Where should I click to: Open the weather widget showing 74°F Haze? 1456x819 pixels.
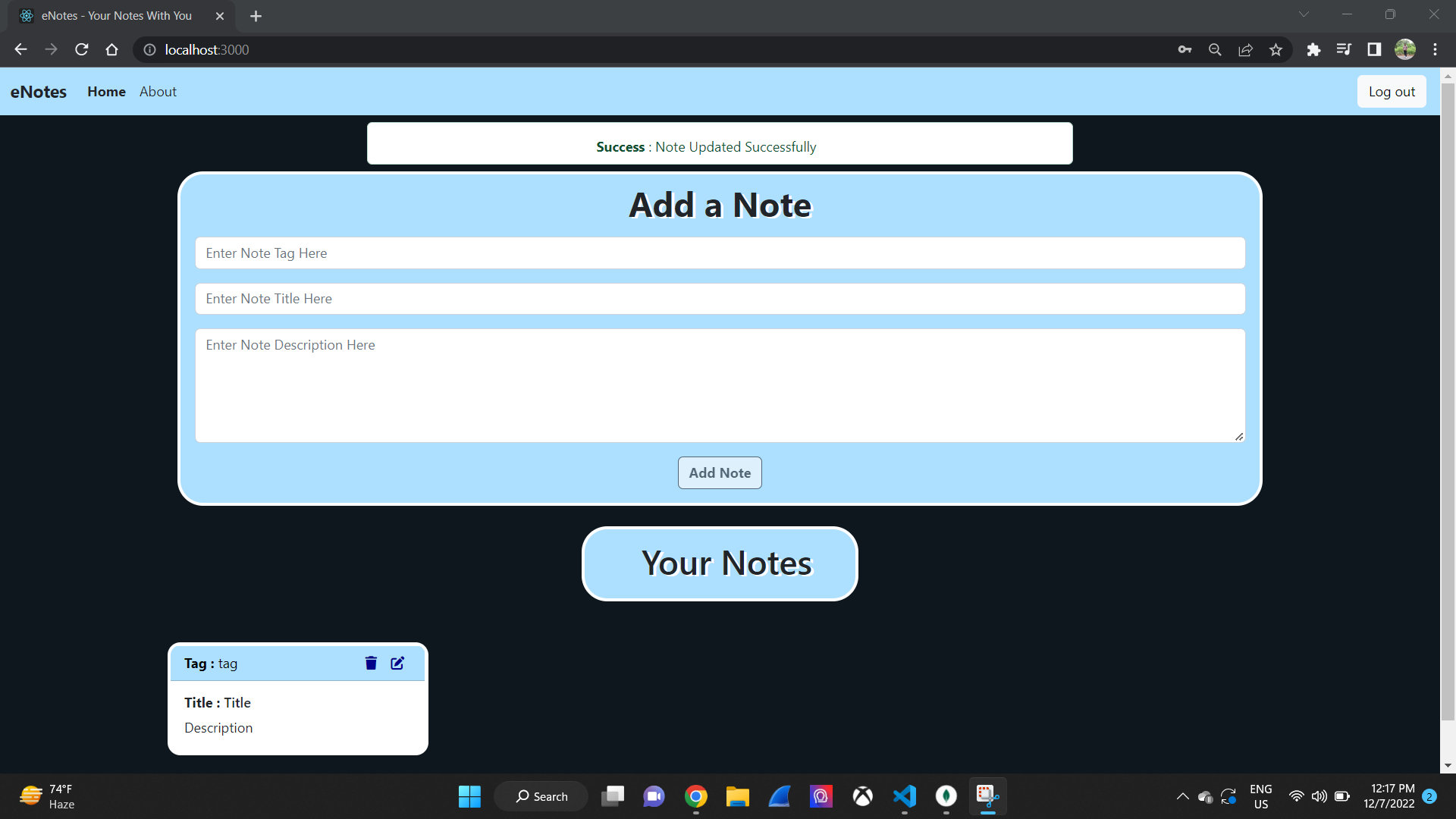47,796
